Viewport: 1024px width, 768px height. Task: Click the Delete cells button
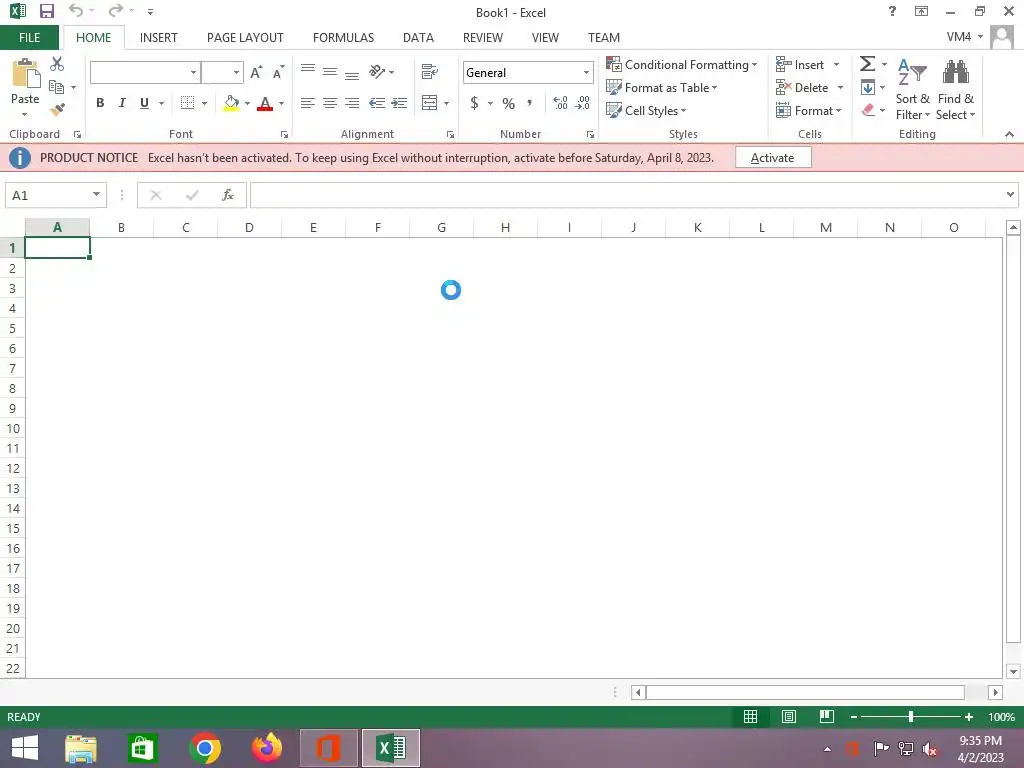tap(802, 88)
